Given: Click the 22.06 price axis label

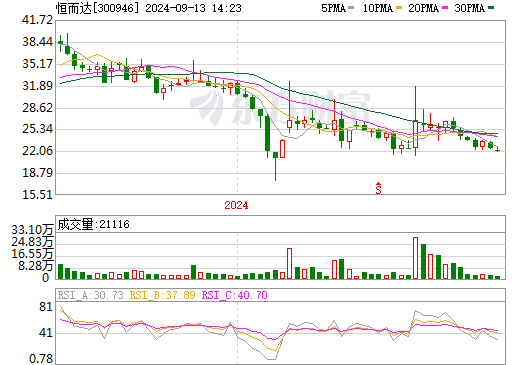Looking at the screenshot, I should pyautogui.click(x=37, y=151).
